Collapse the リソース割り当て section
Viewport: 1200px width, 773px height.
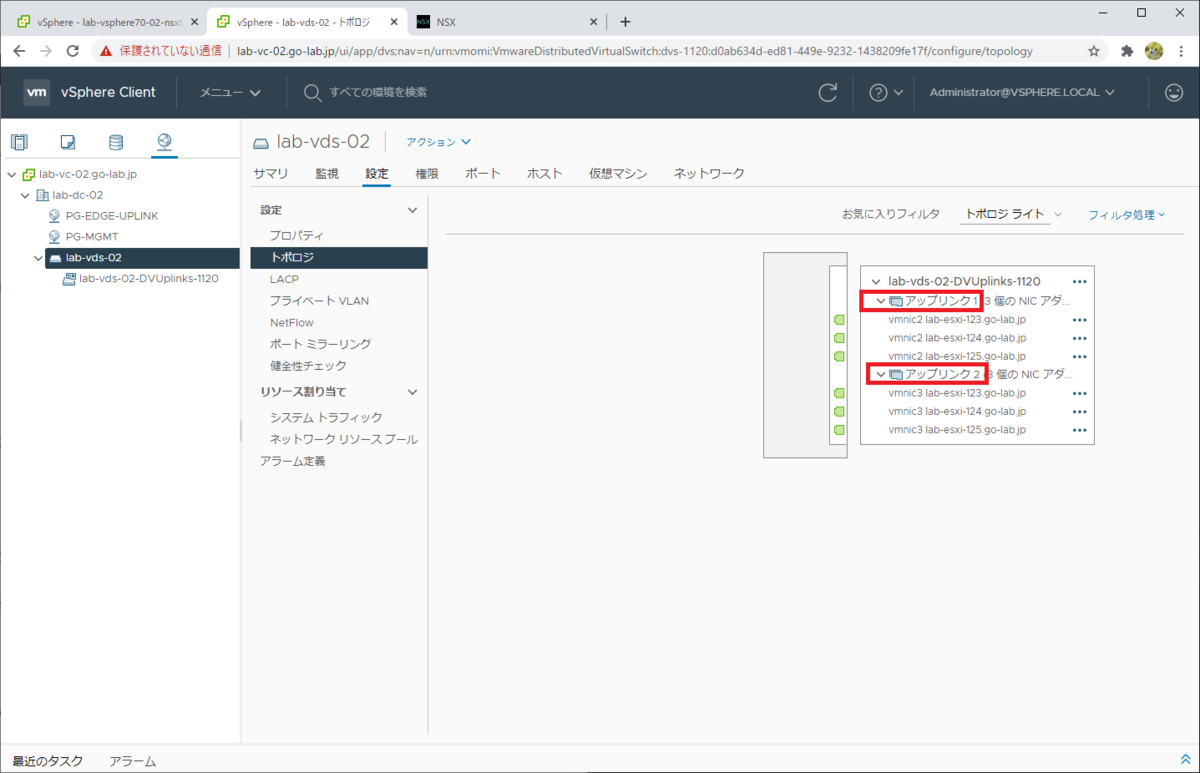(412, 392)
